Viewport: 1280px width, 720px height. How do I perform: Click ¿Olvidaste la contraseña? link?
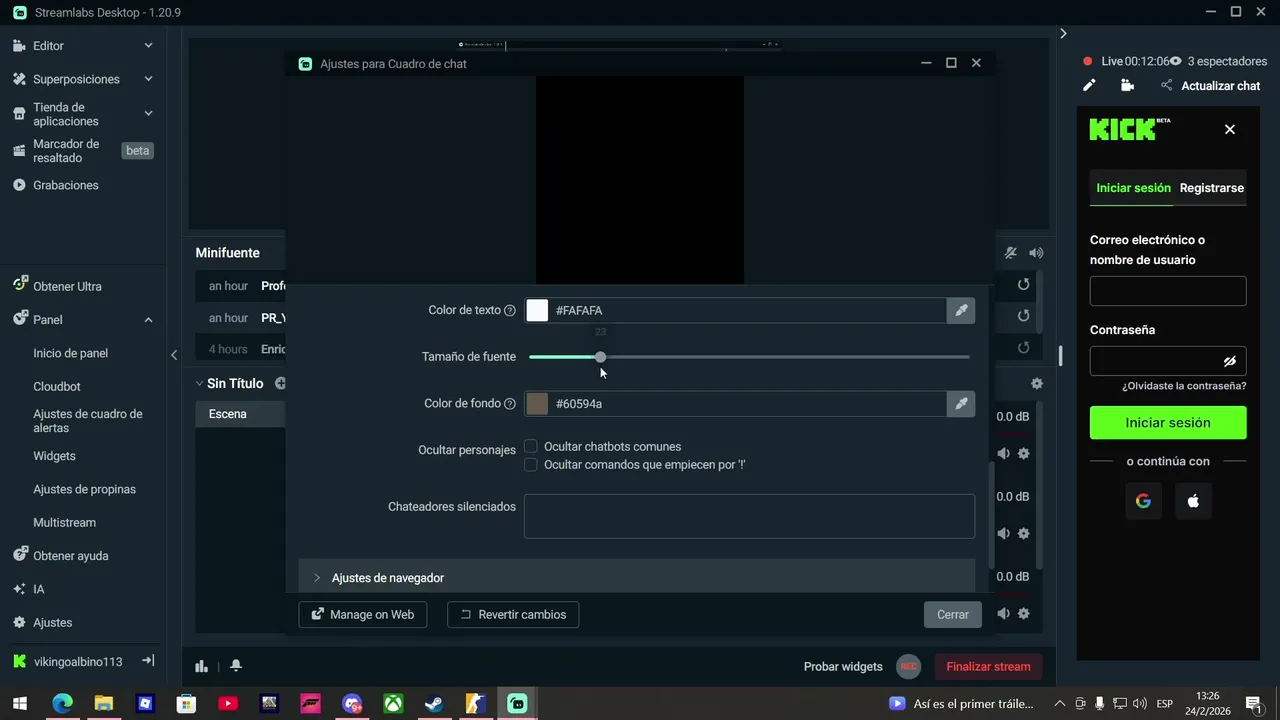pos(1184,386)
